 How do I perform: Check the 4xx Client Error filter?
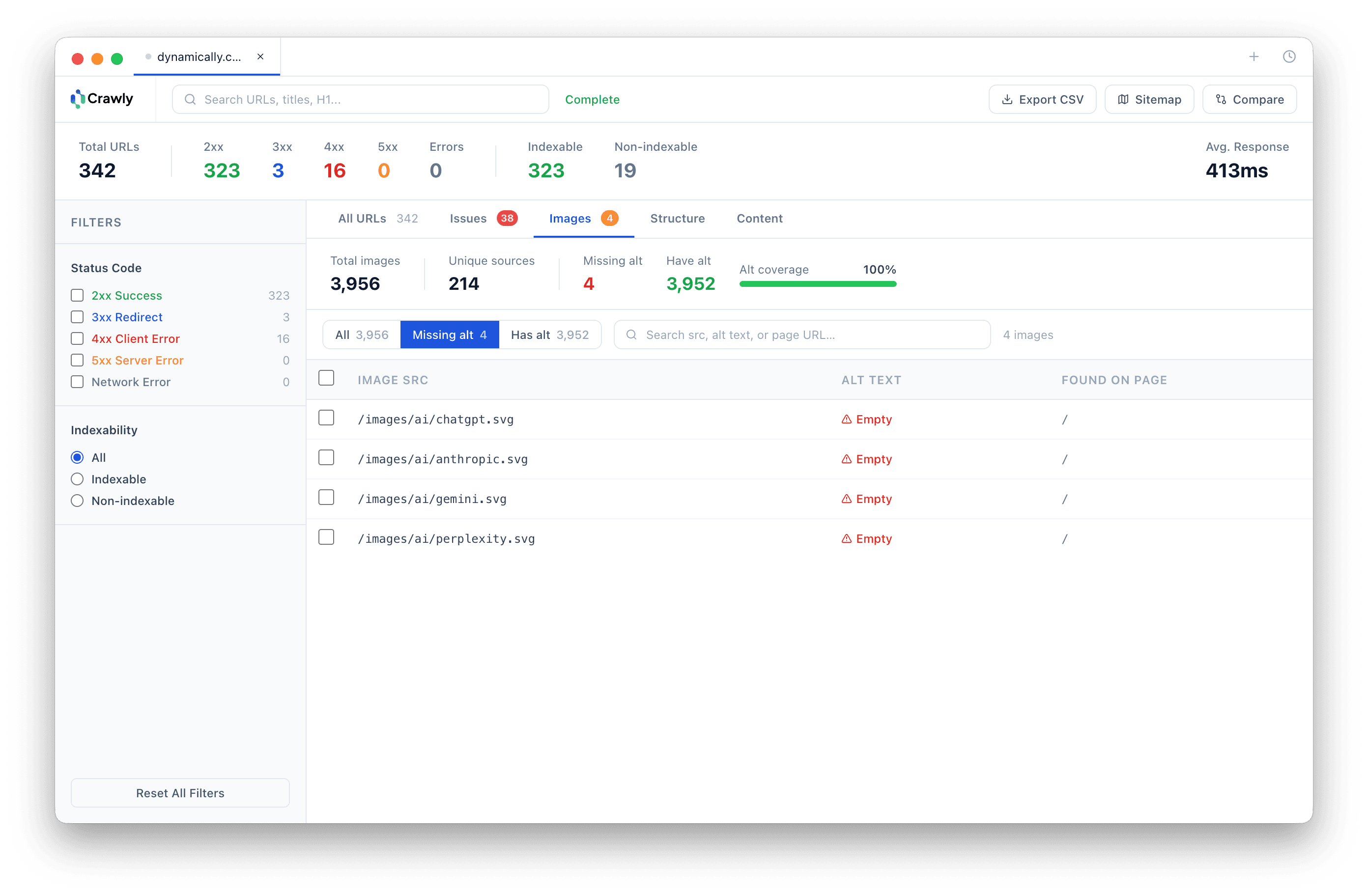pos(77,338)
